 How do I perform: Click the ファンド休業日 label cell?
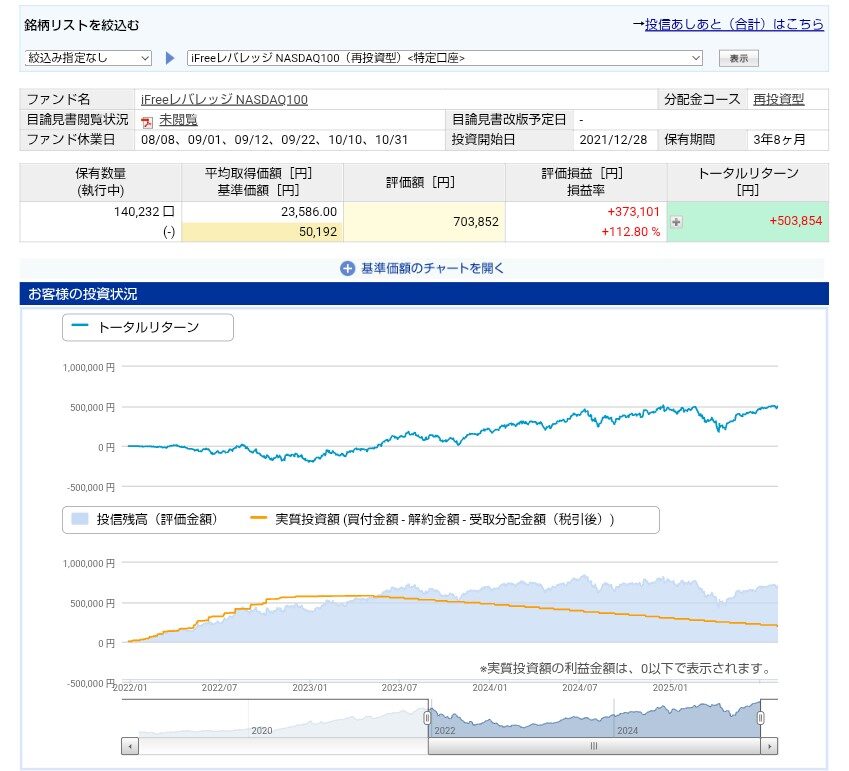tap(77, 140)
